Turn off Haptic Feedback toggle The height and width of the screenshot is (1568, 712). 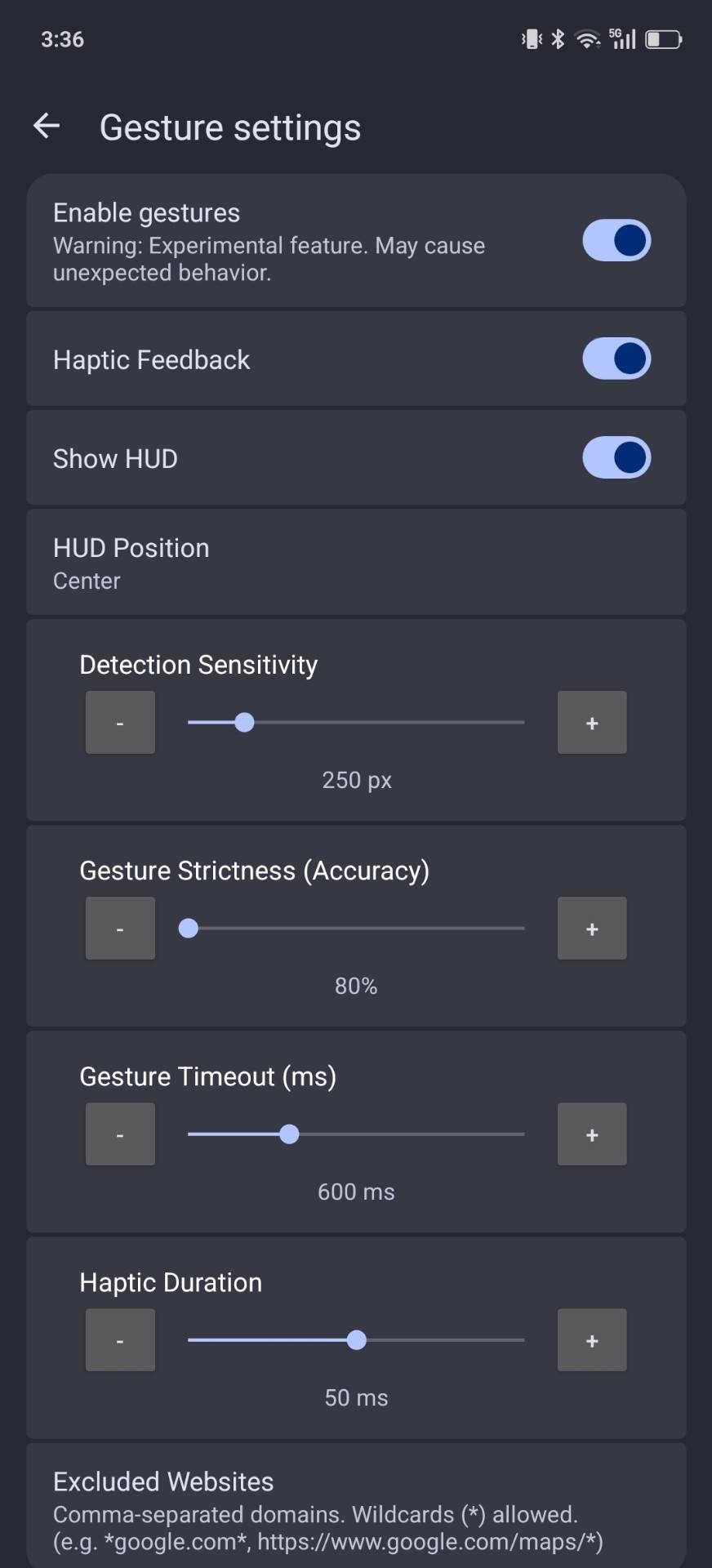pos(616,359)
